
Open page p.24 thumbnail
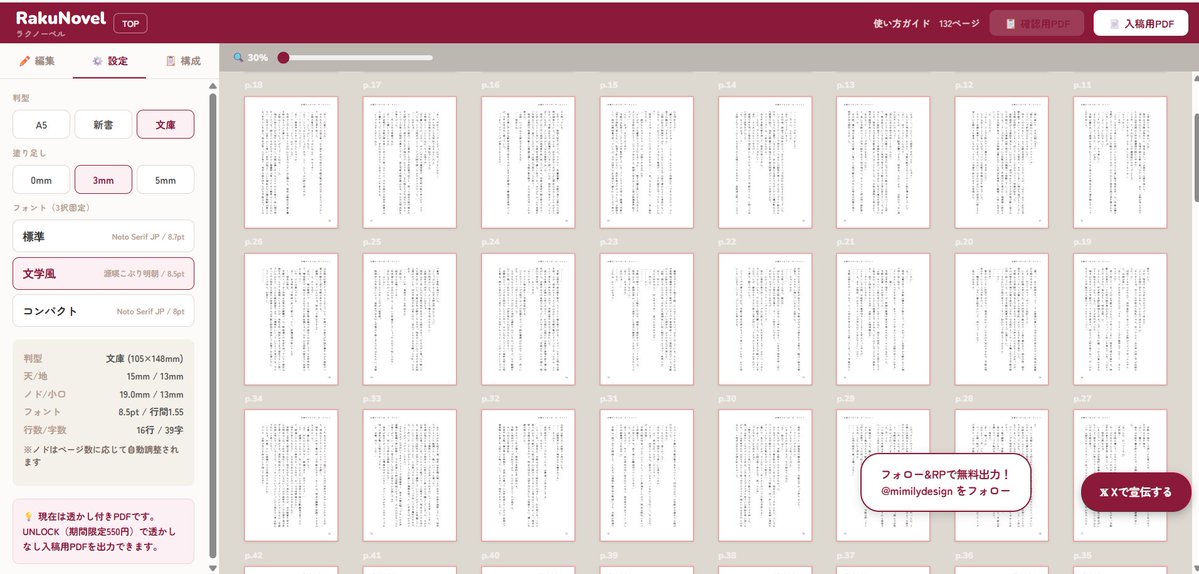pos(528,319)
